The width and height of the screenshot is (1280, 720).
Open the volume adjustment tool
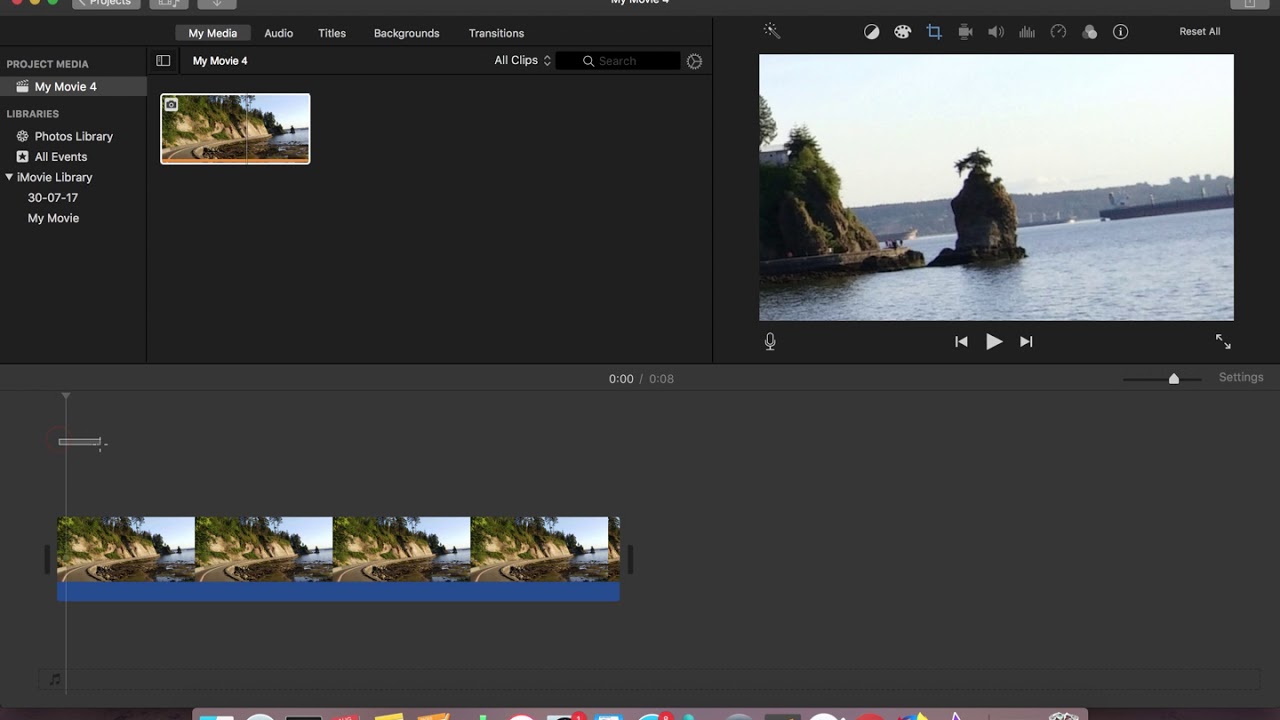996,32
